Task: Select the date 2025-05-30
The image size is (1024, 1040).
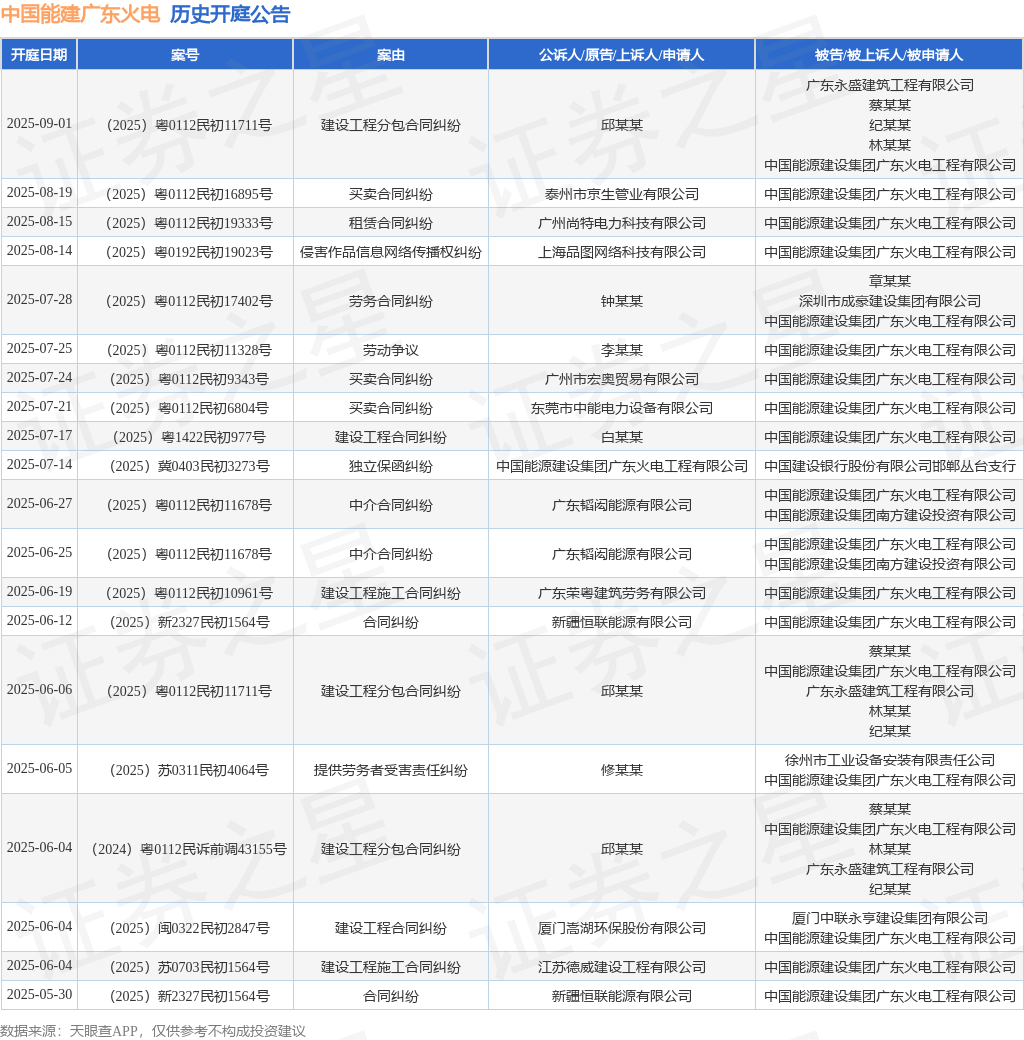Action: pyautogui.click(x=39, y=995)
